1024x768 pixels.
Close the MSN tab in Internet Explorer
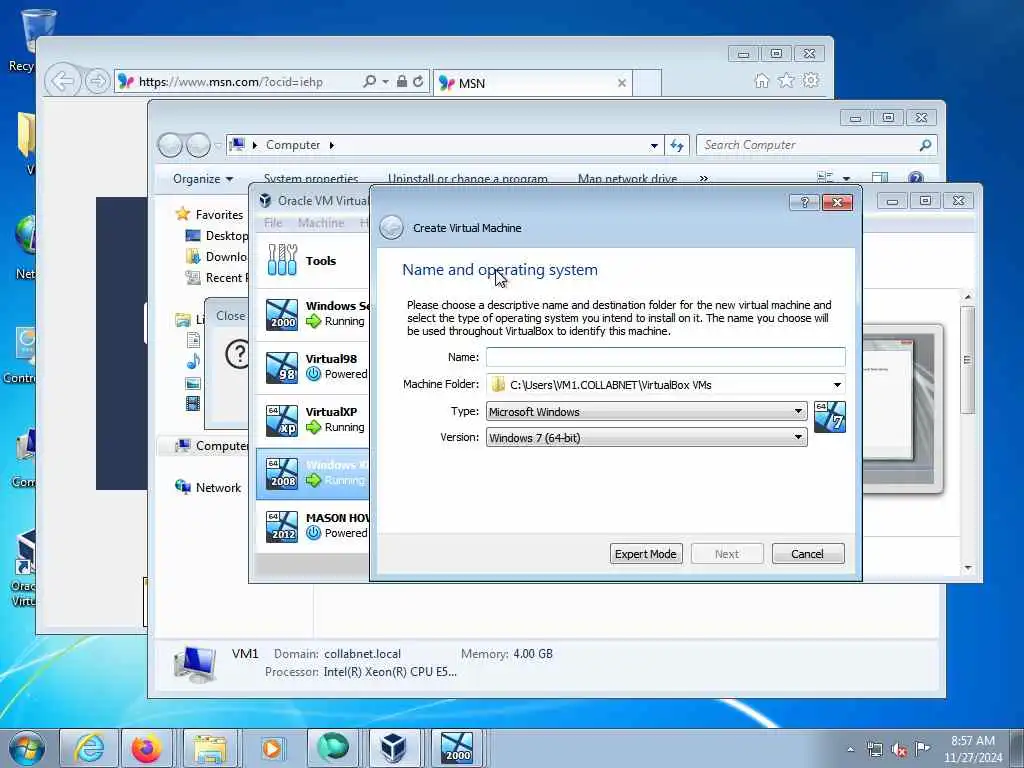click(x=622, y=83)
